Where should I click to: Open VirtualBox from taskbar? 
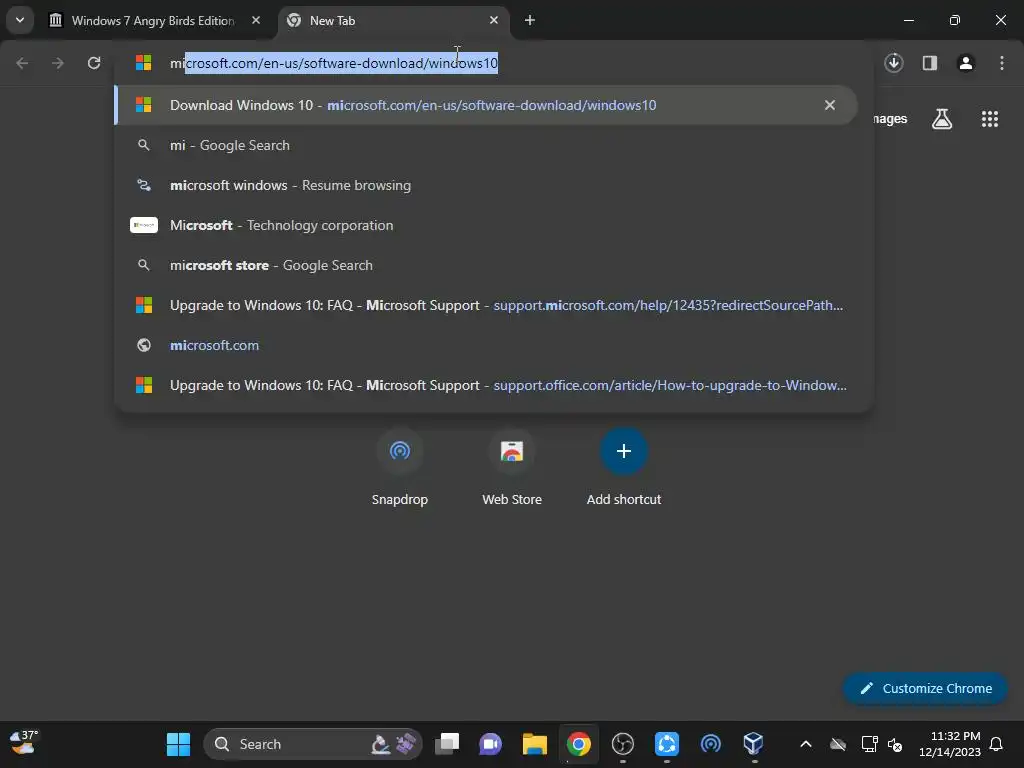754,744
